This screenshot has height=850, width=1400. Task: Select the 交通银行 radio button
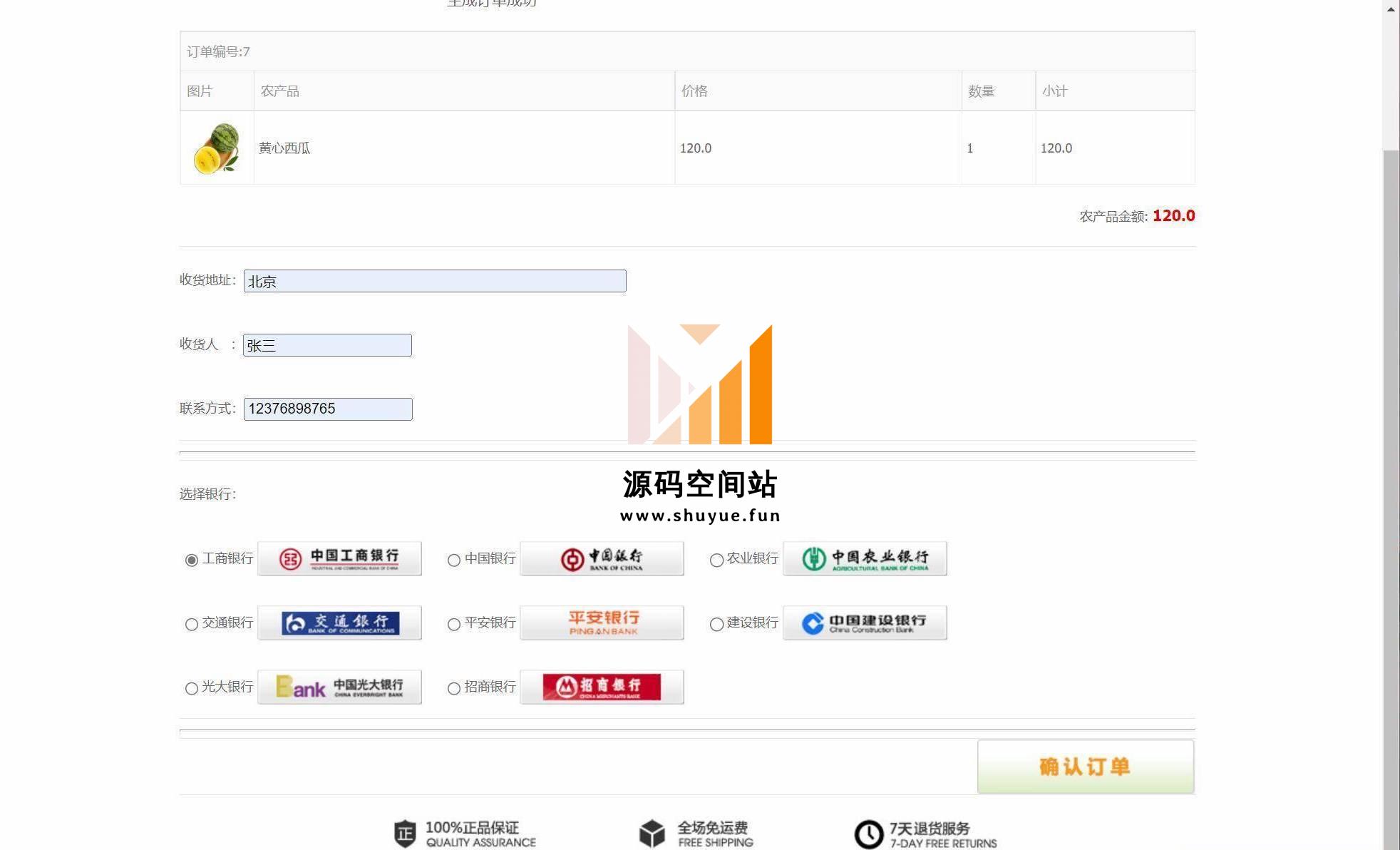click(x=191, y=624)
